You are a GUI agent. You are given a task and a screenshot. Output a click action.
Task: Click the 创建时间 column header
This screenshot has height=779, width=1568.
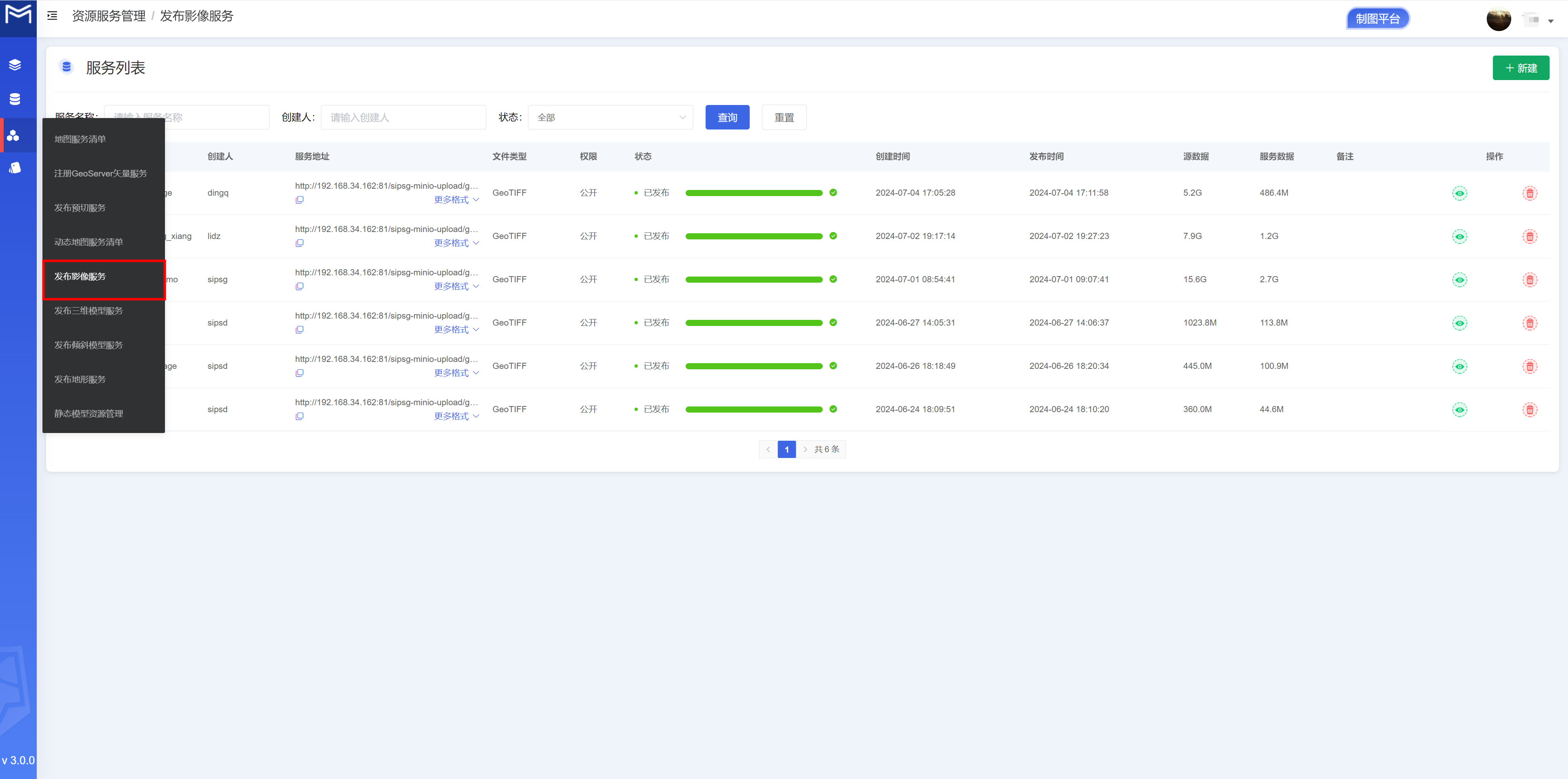(x=892, y=156)
